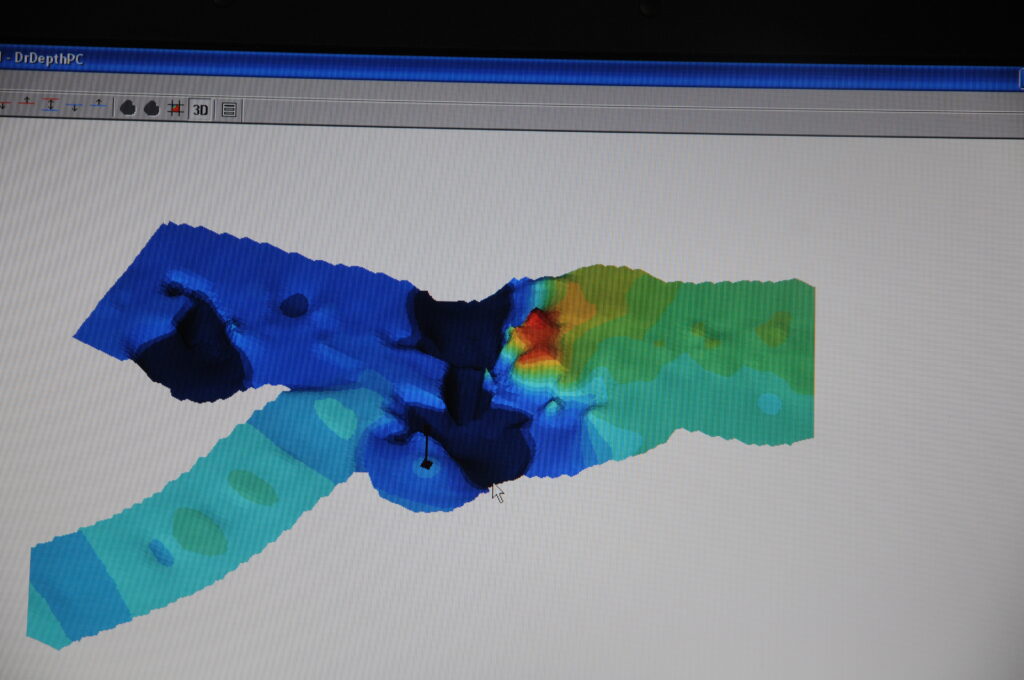Screen dimensions: 1024x680
Task: Toggle the 3D view button
Action: point(200,110)
